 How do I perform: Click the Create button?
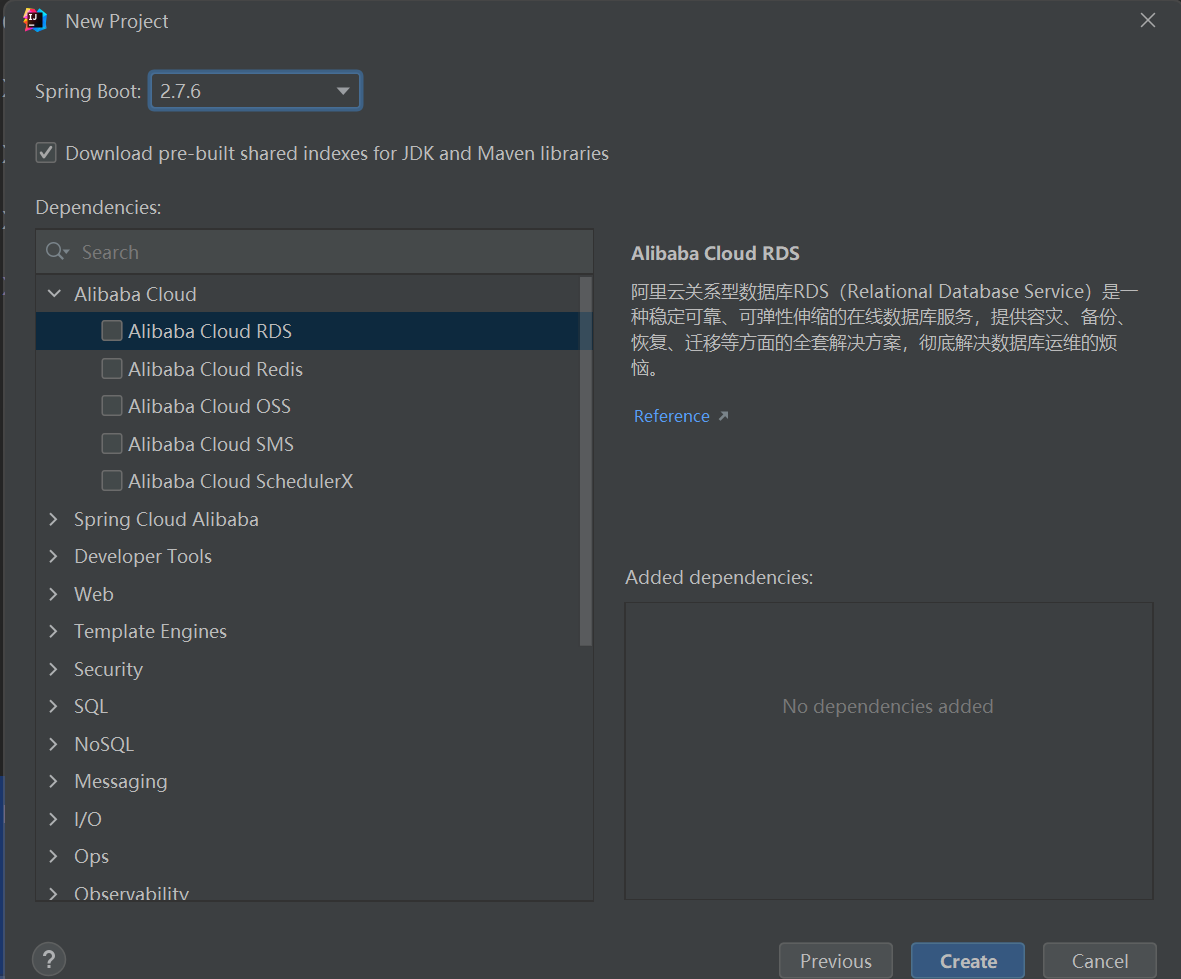(x=968, y=961)
